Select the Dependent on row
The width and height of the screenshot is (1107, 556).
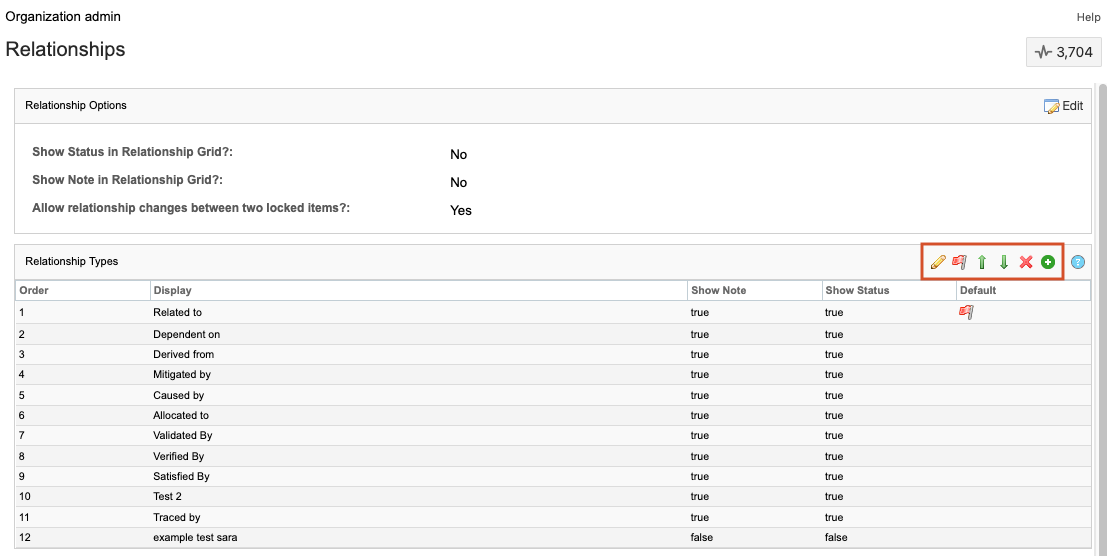tap(553, 334)
